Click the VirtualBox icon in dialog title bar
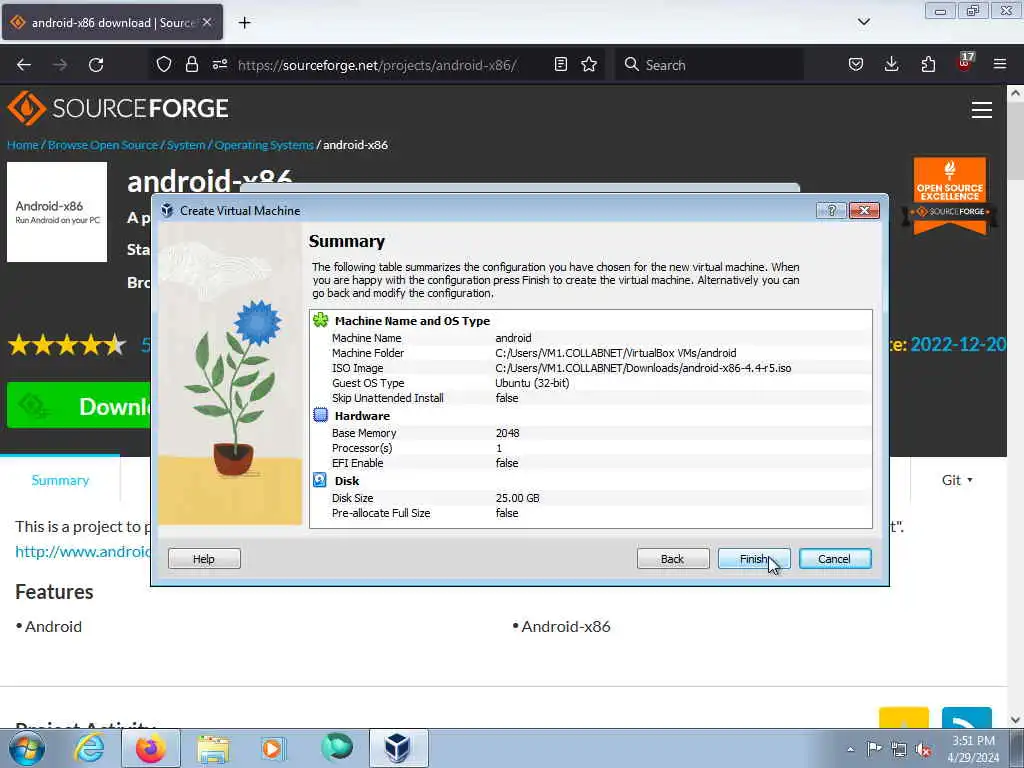Viewport: 1024px width, 768px height. (167, 210)
